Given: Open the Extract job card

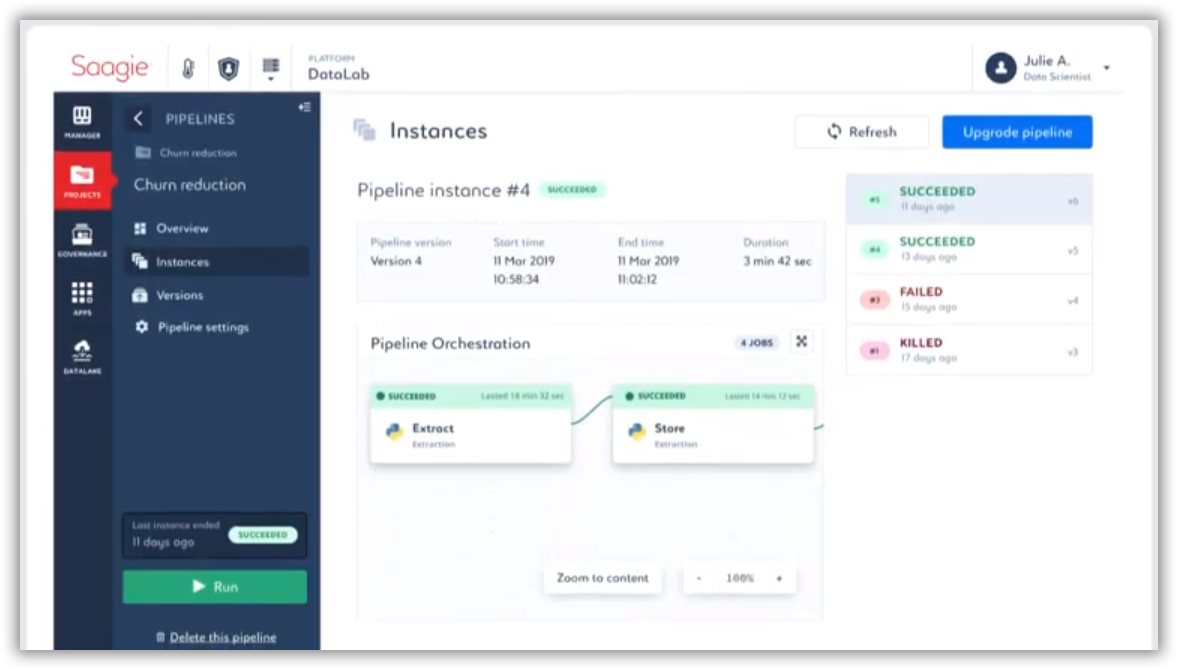Looking at the screenshot, I should click(x=470, y=424).
